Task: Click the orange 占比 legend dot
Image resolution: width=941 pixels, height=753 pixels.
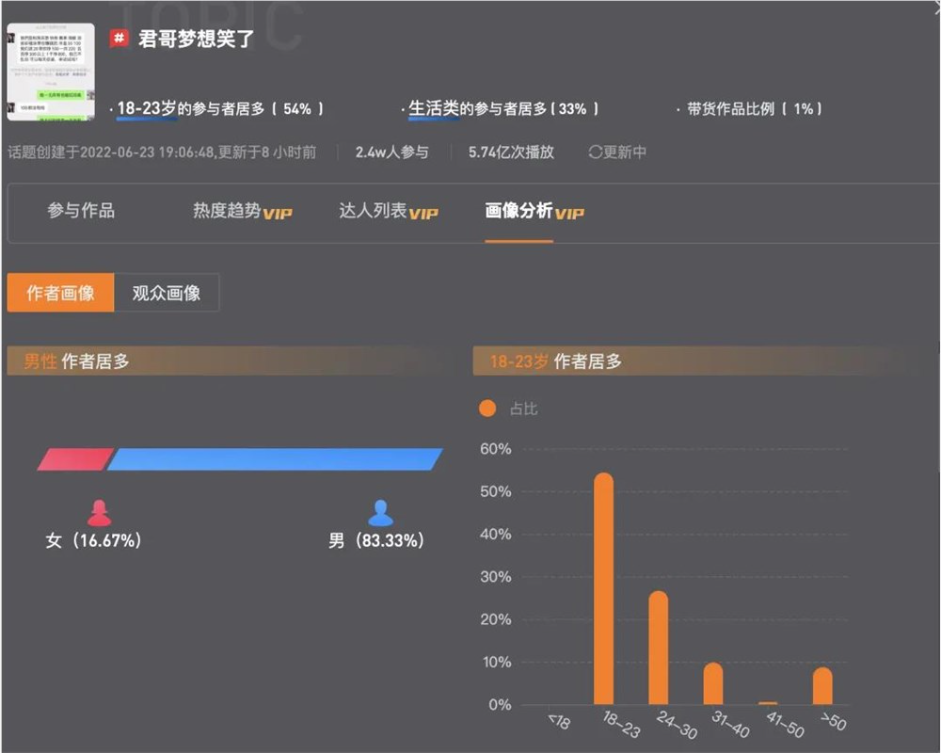Action: click(x=488, y=408)
